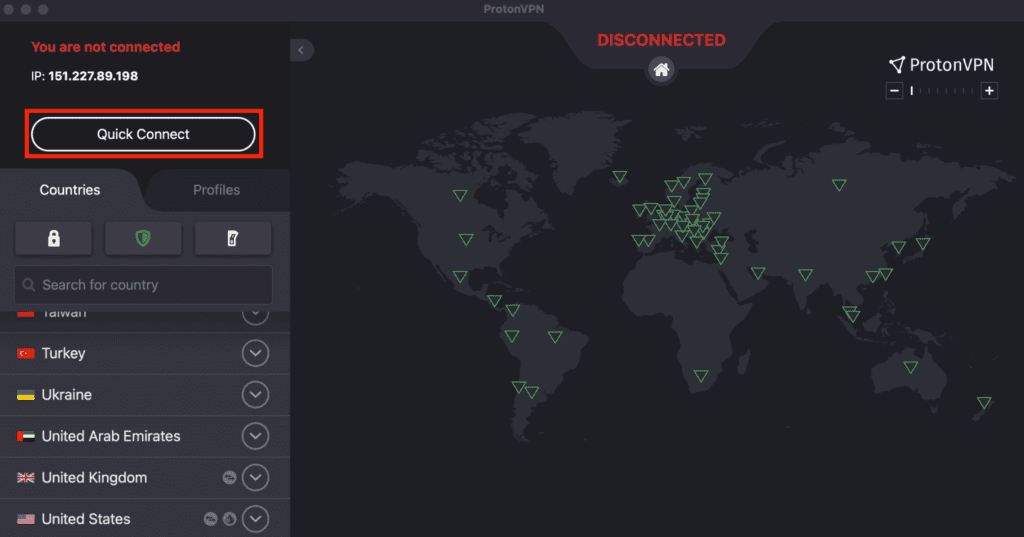
Task: Focus the Search for country field
Action: 143,285
